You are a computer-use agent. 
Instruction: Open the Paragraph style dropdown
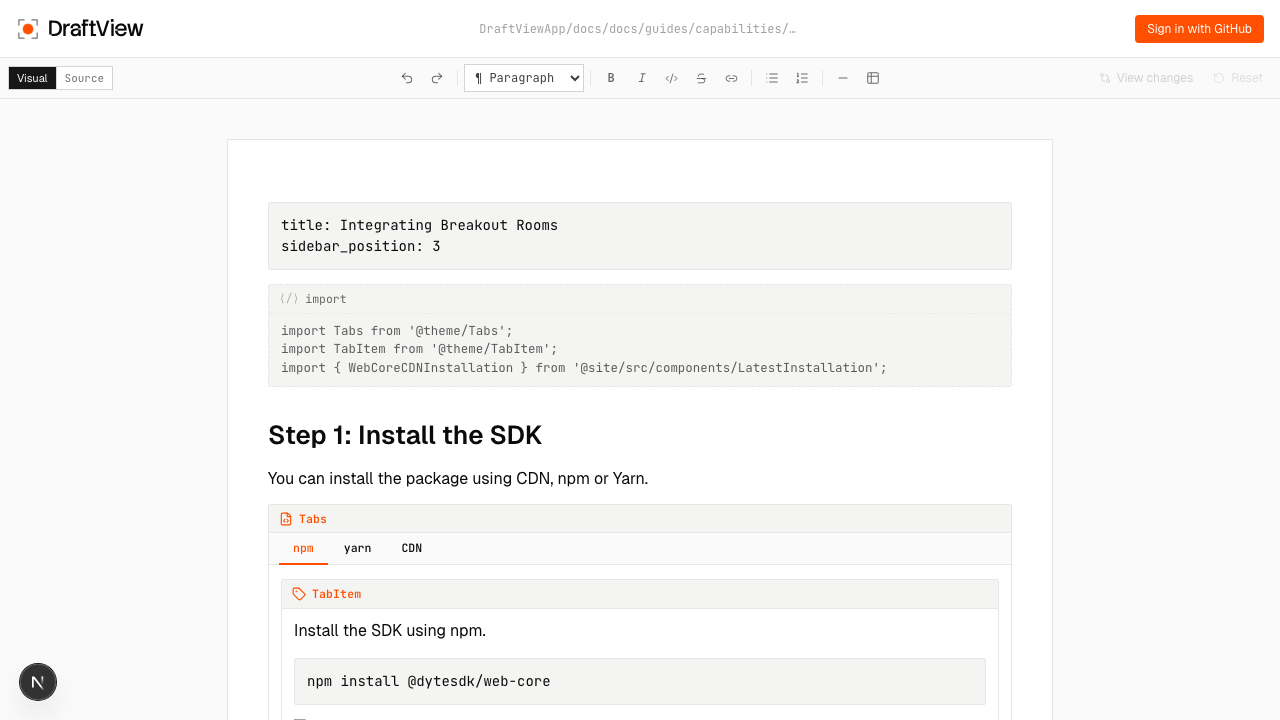pyautogui.click(x=524, y=78)
